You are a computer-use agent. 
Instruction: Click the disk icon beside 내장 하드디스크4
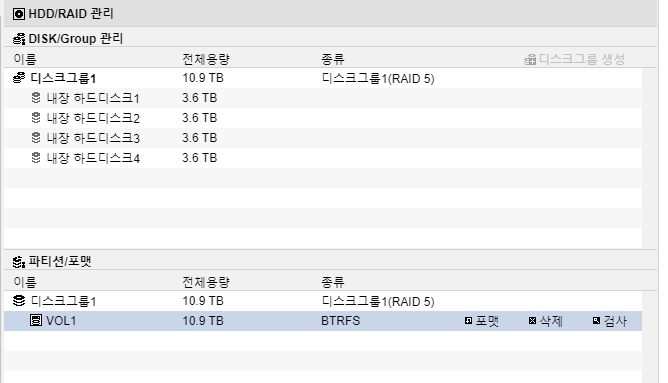tap(36, 158)
